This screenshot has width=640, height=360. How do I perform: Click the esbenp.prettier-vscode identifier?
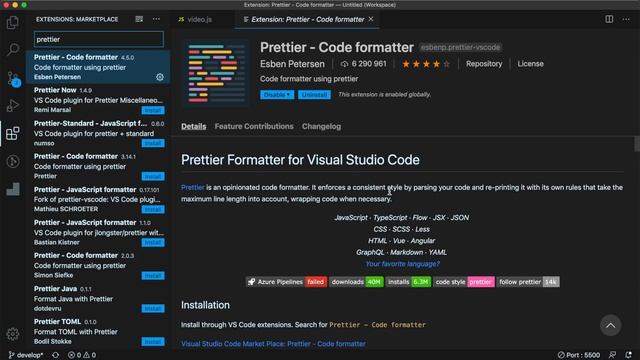click(460, 47)
